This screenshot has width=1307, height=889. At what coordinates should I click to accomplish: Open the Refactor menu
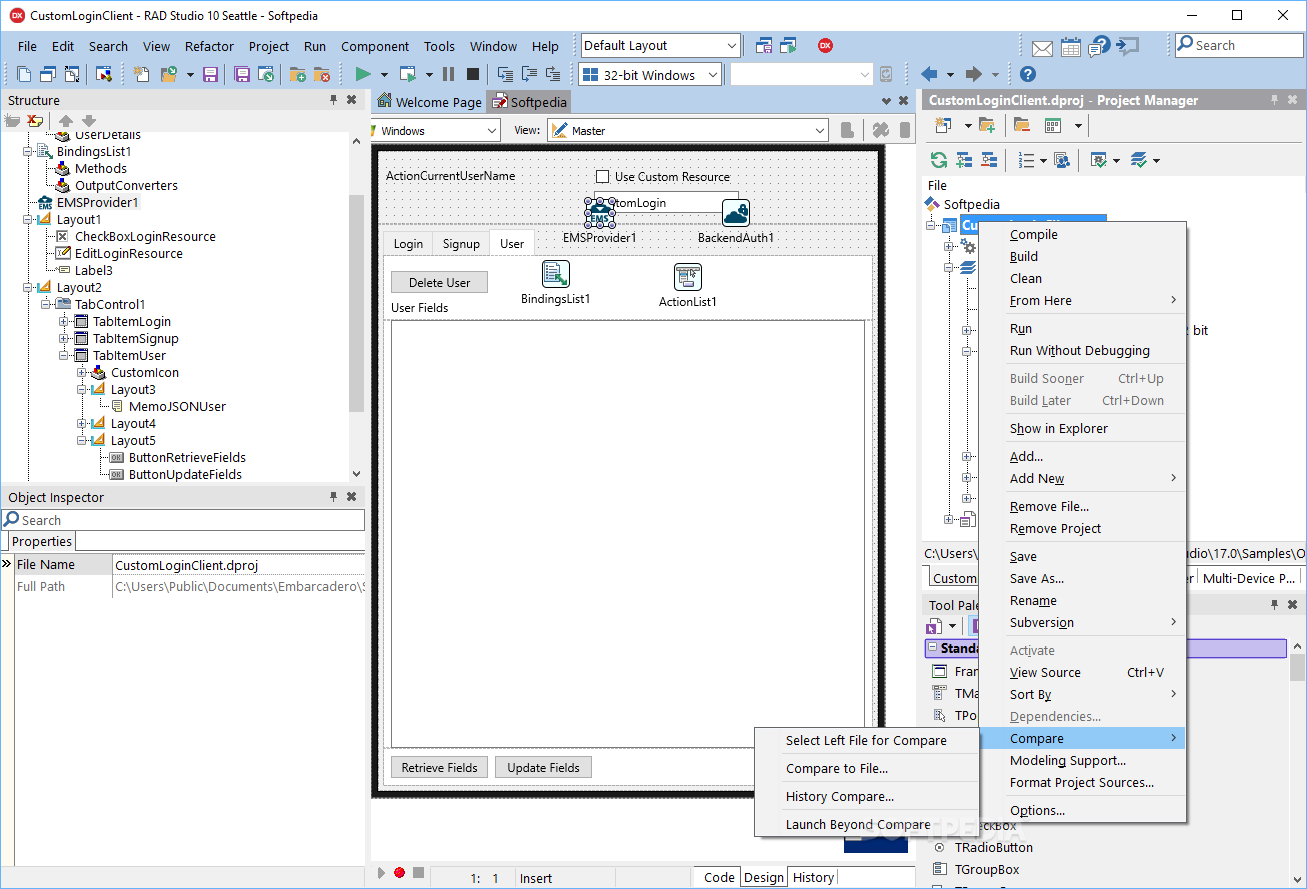click(209, 46)
